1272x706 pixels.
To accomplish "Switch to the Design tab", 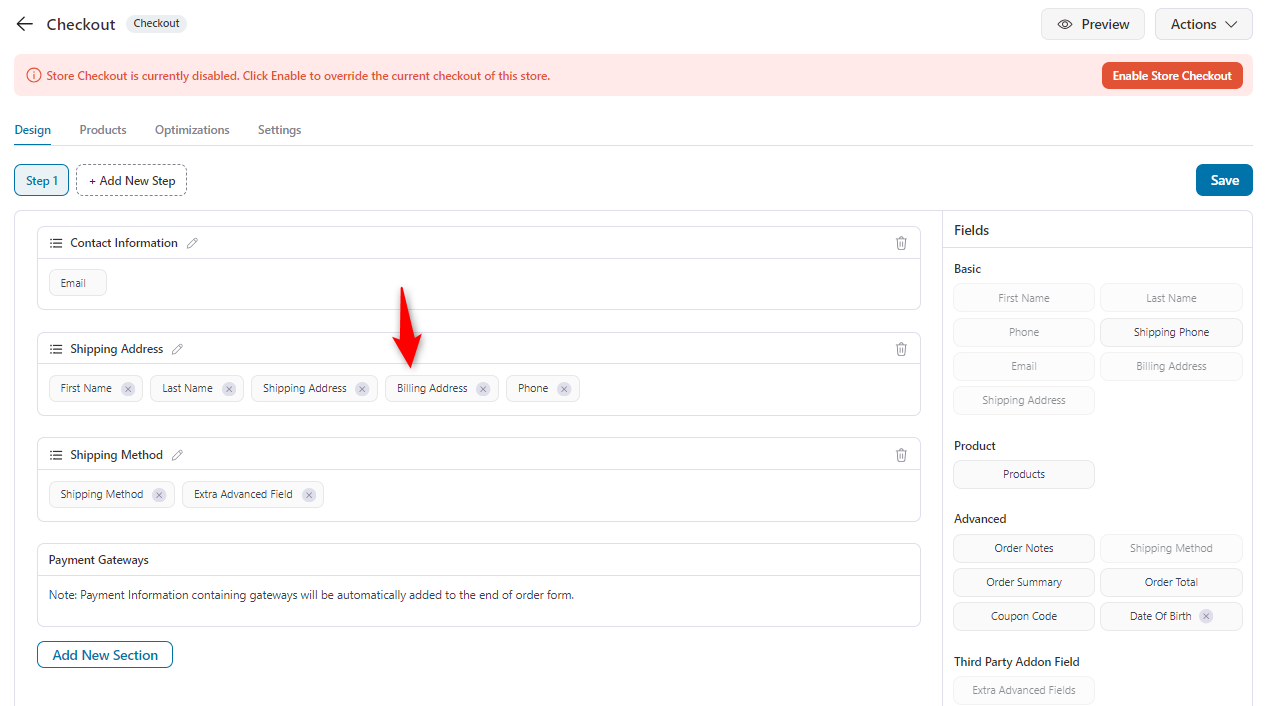I will click(33, 130).
